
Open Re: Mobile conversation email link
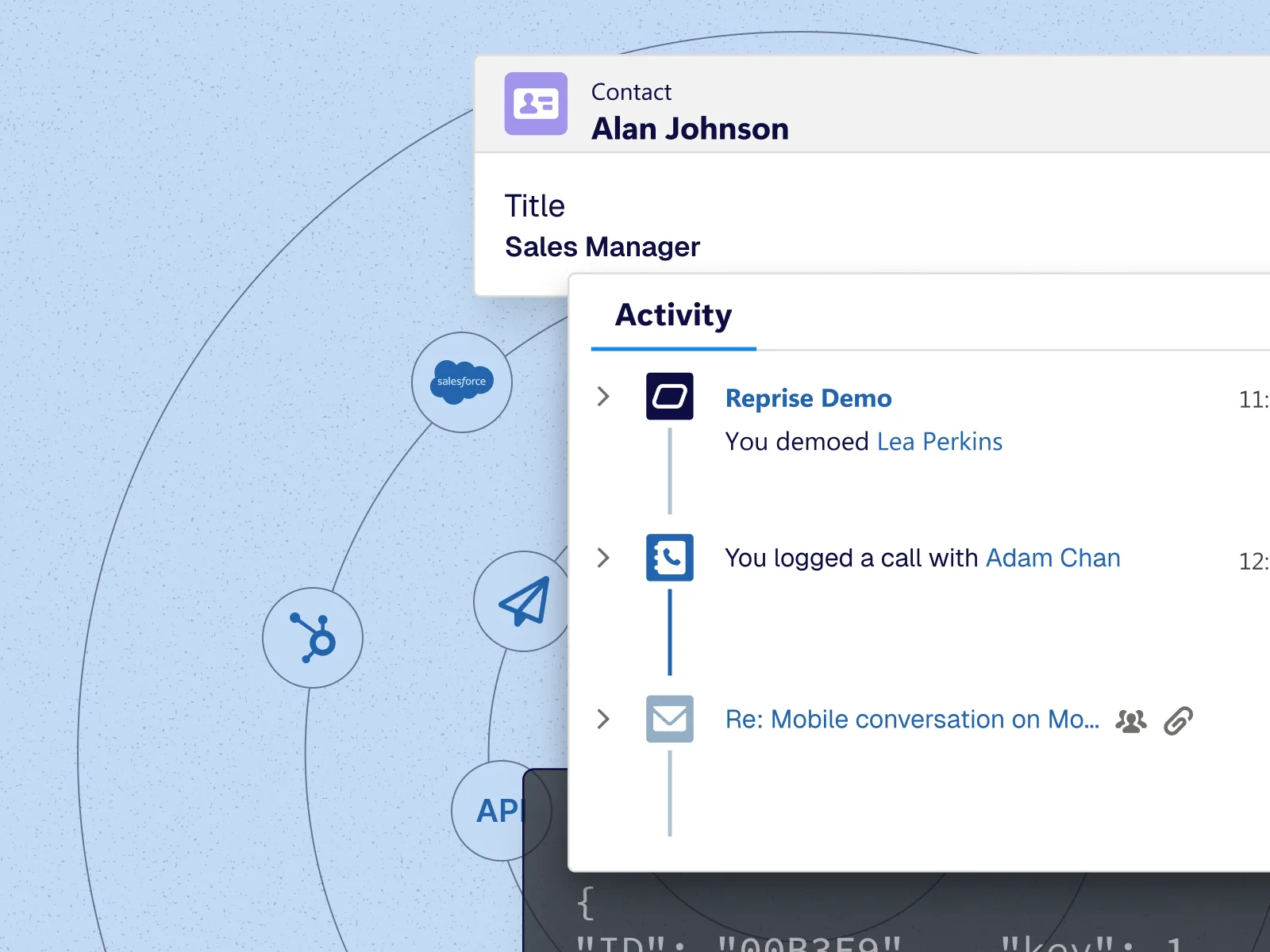[913, 720]
